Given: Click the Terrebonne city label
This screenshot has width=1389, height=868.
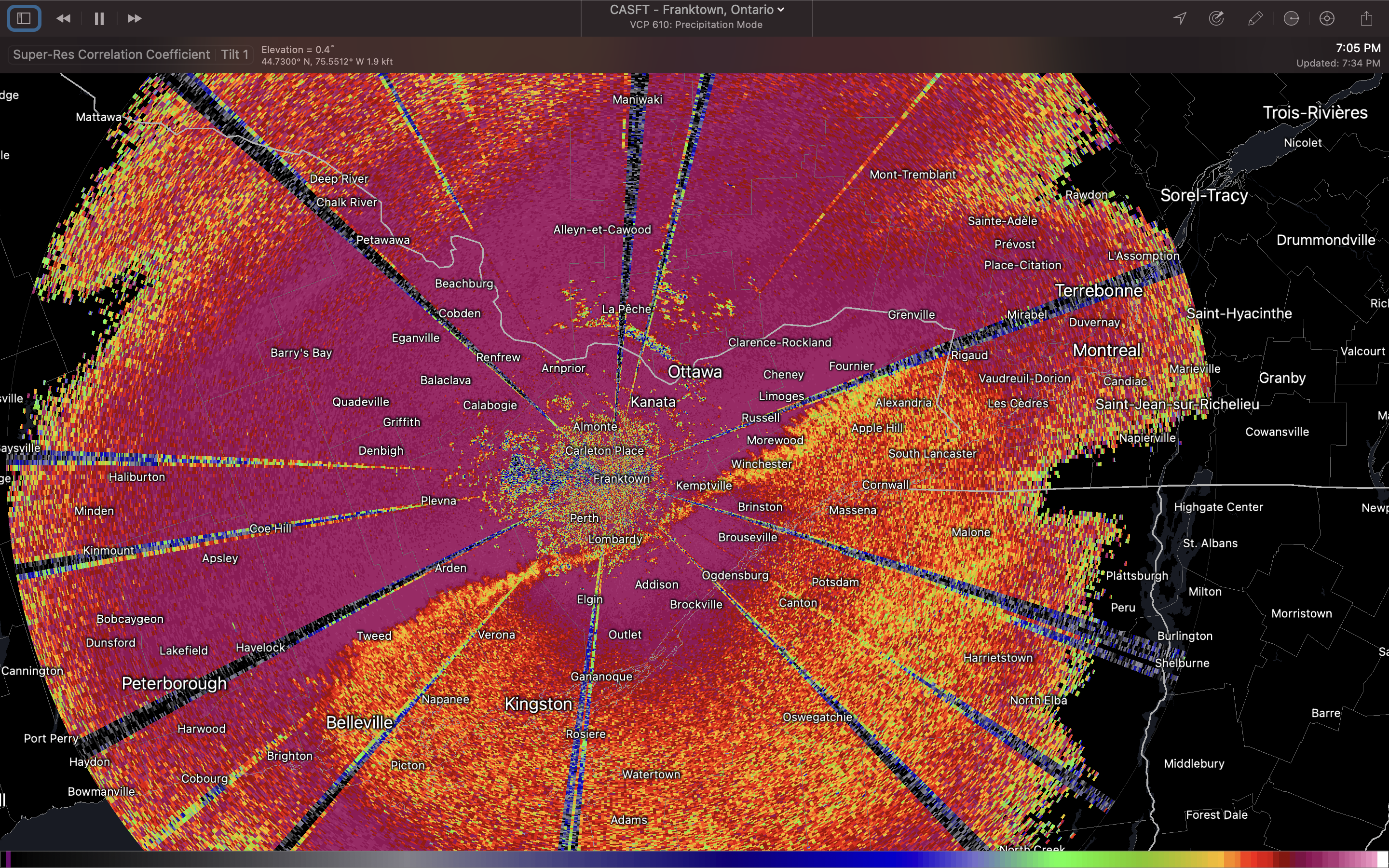Looking at the screenshot, I should click(1099, 290).
